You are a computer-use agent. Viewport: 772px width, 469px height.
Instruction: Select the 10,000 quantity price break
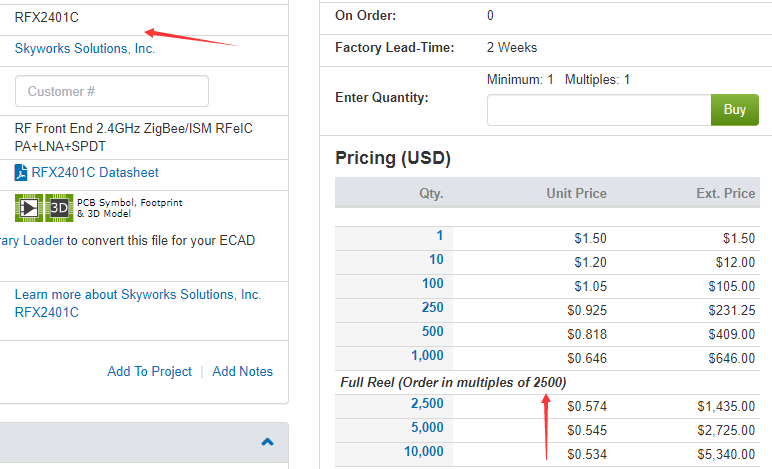click(424, 451)
